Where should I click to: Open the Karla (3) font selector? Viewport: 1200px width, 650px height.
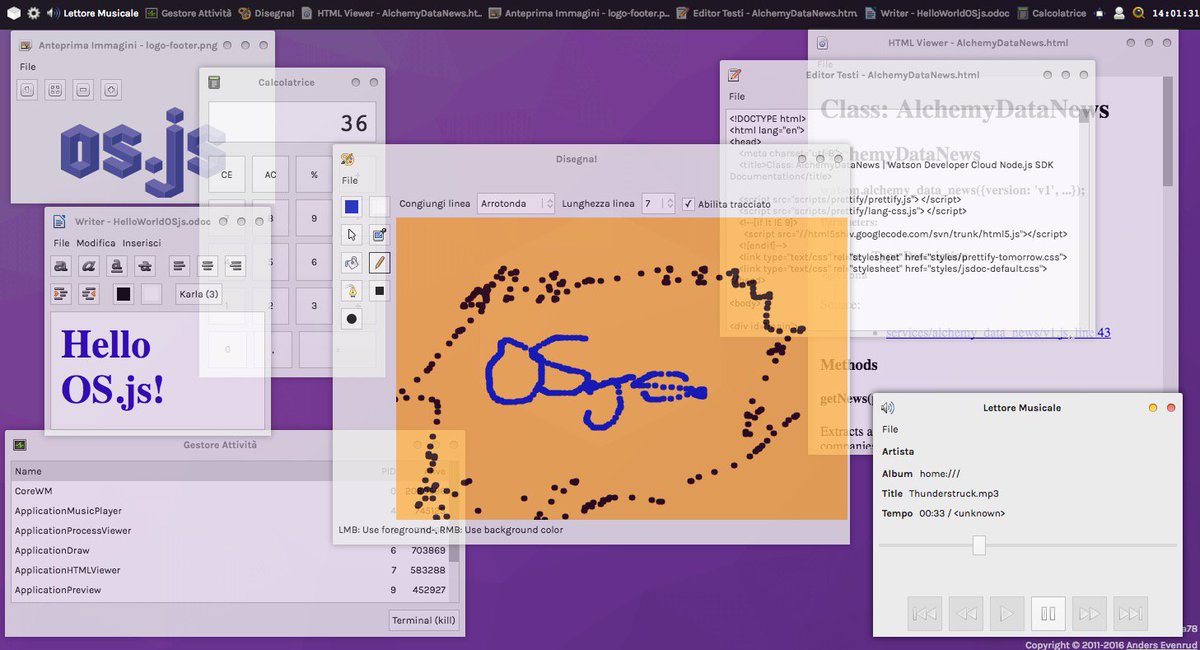pyautogui.click(x=199, y=294)
